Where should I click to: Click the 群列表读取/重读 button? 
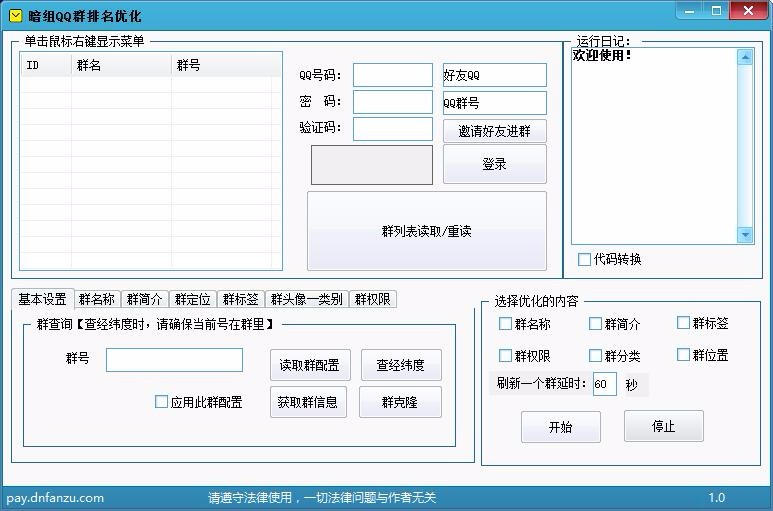(x=427, y=231)
